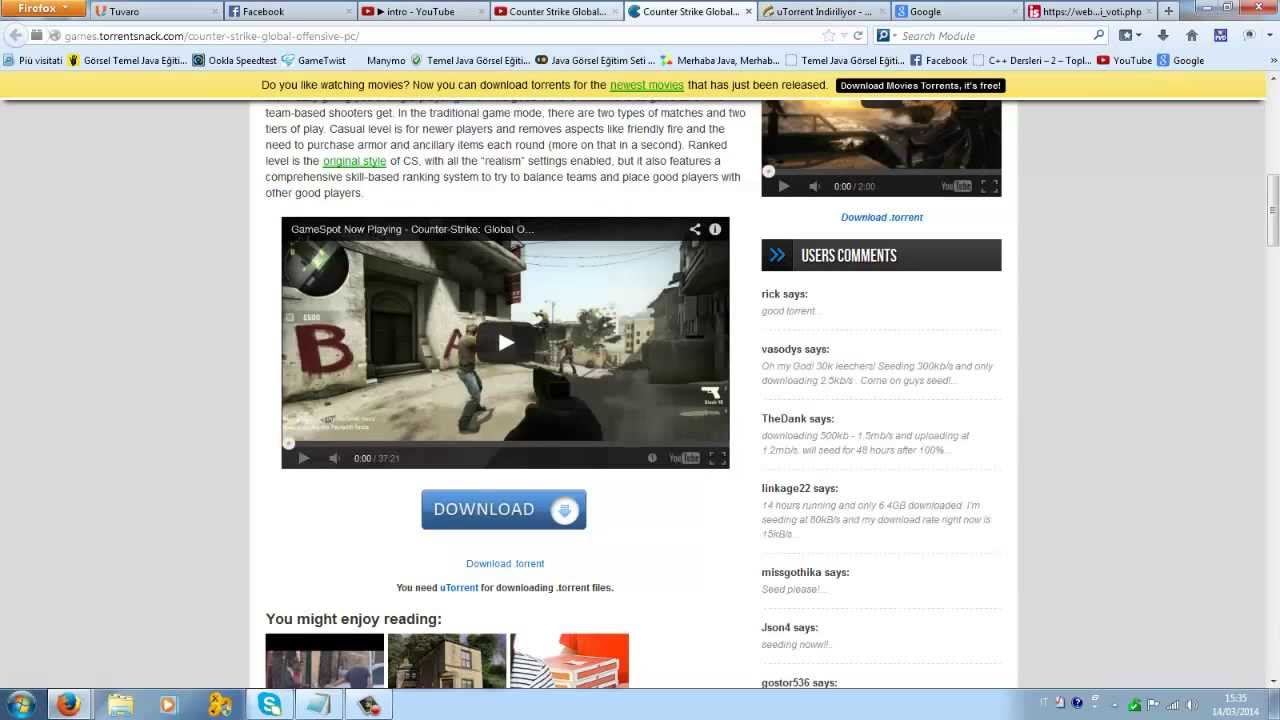Viewport: 1280px width, 720px height.
Task: Open the YouTube bookmark
Action: 1124,60
